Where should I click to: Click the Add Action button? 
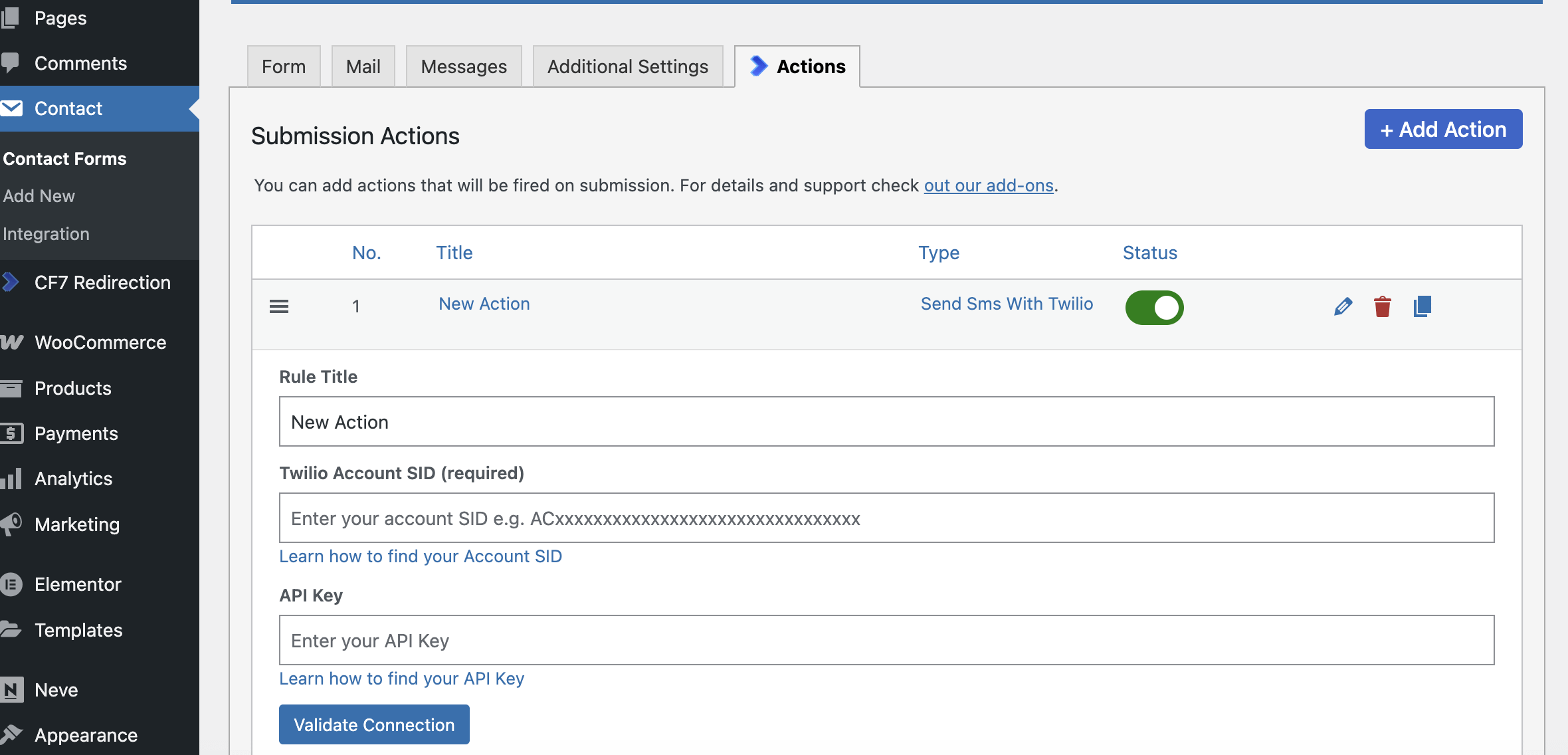pos(1443,129)
